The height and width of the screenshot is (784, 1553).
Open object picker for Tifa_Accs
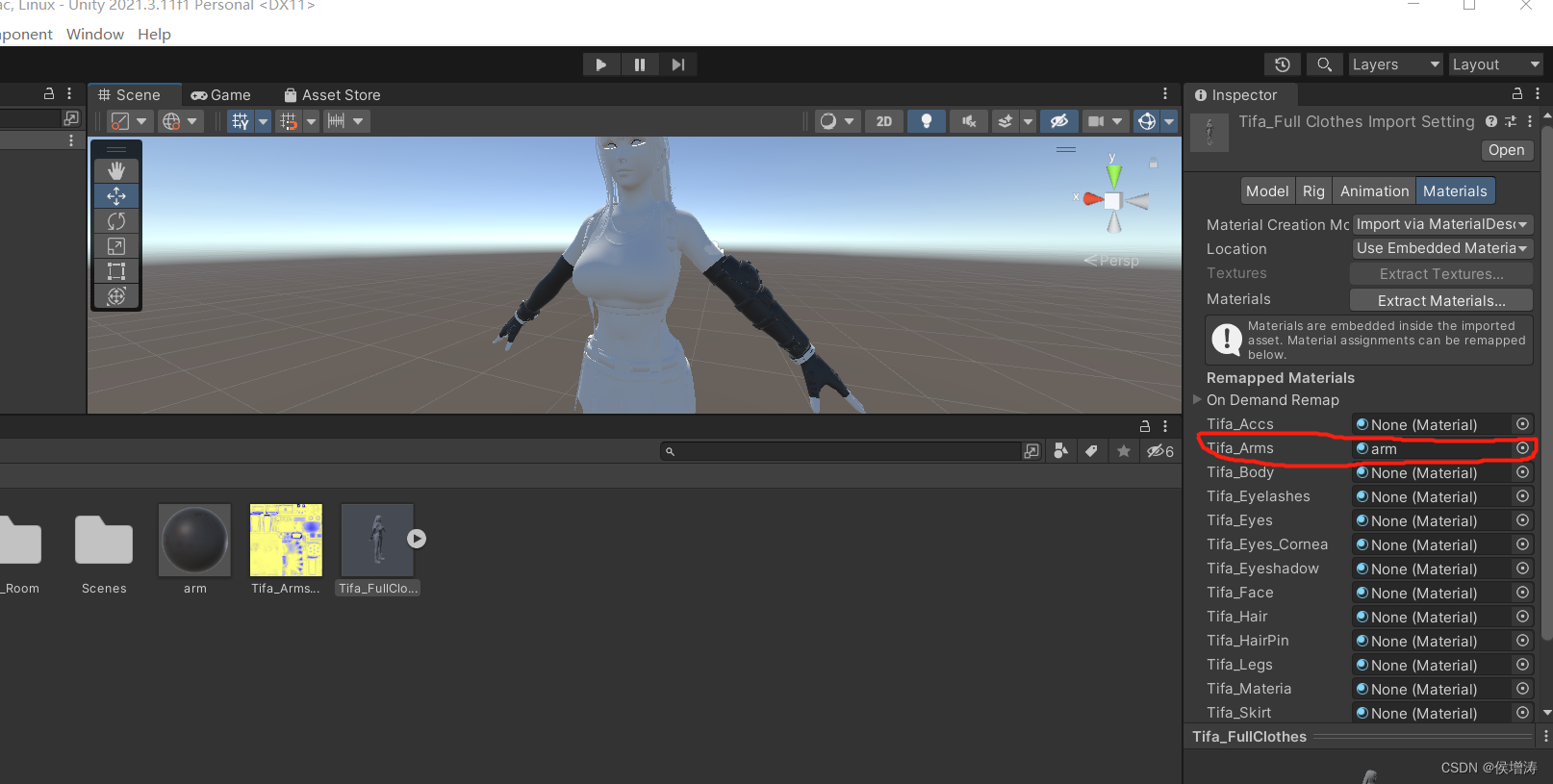click(x=1522, y=424)
